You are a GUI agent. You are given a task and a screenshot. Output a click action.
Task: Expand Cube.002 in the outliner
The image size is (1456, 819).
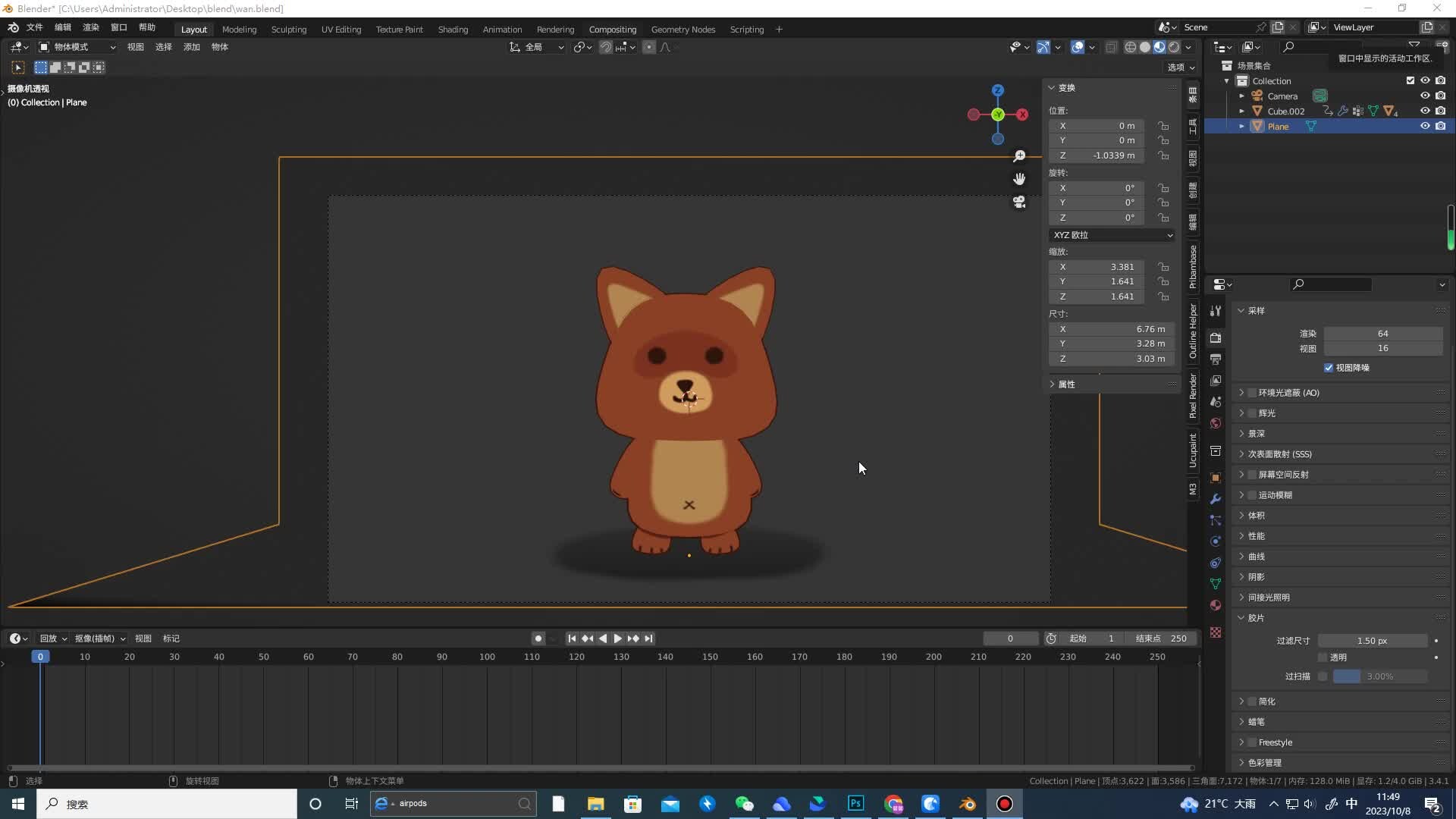click(1241, 111)
